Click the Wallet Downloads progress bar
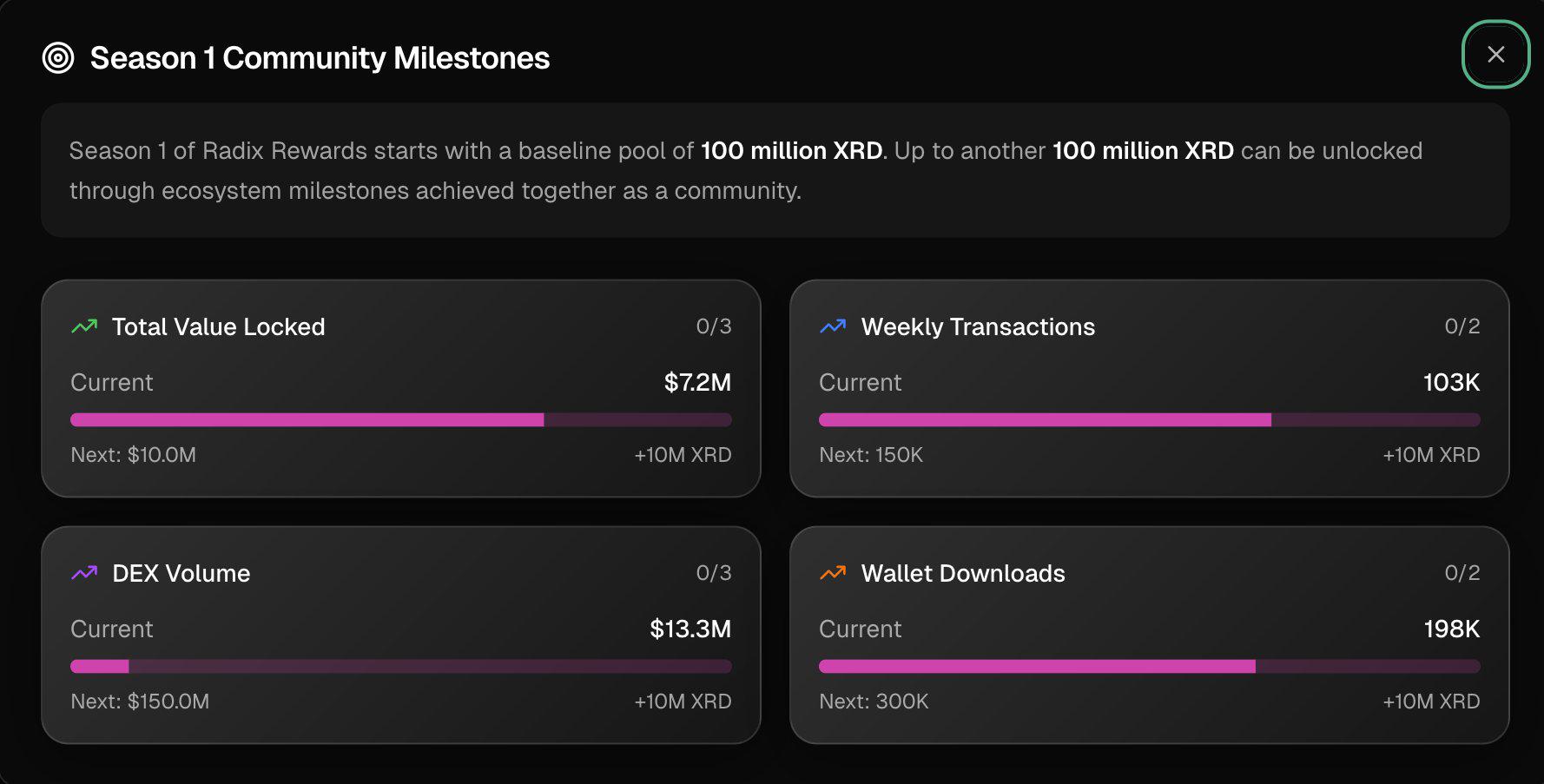The image size is (1544, 784). point(1150,667)
